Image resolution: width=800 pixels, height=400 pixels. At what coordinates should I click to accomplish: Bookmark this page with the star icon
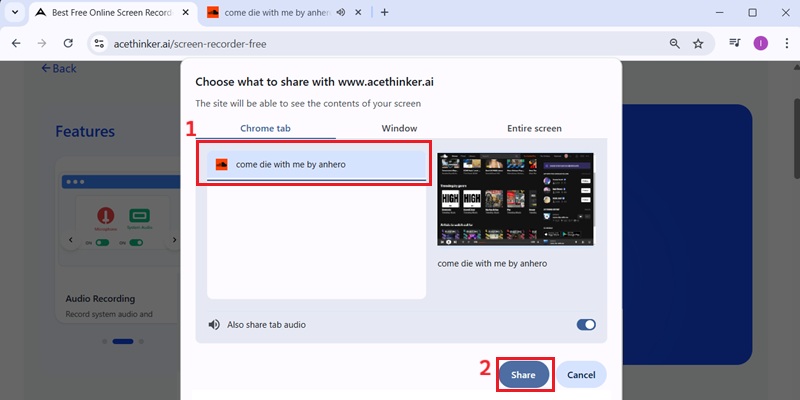(x=698, y=44)
